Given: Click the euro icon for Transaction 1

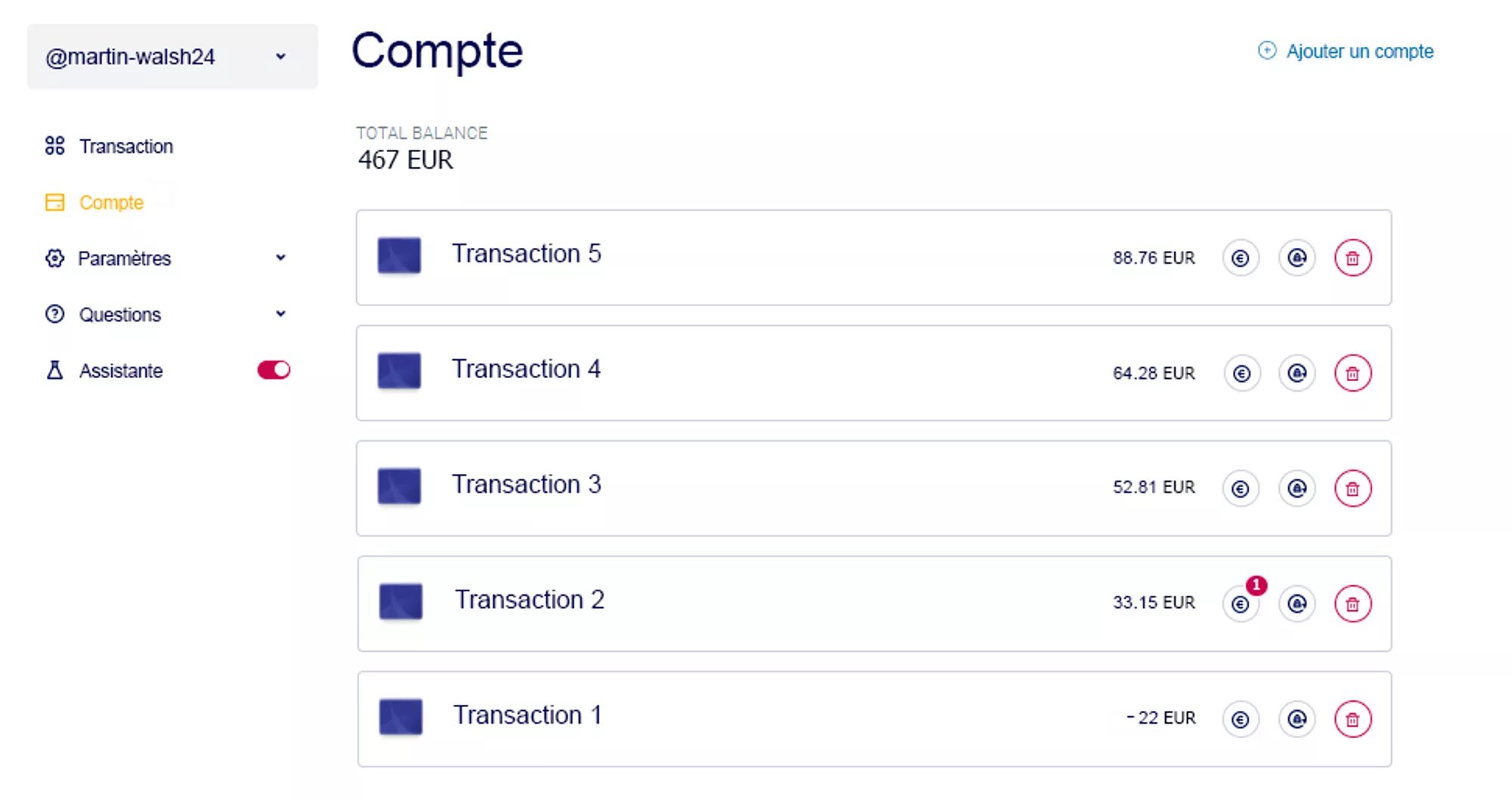Looking at the screenshot, I should pyautogui.click(x=1240, y=720).
